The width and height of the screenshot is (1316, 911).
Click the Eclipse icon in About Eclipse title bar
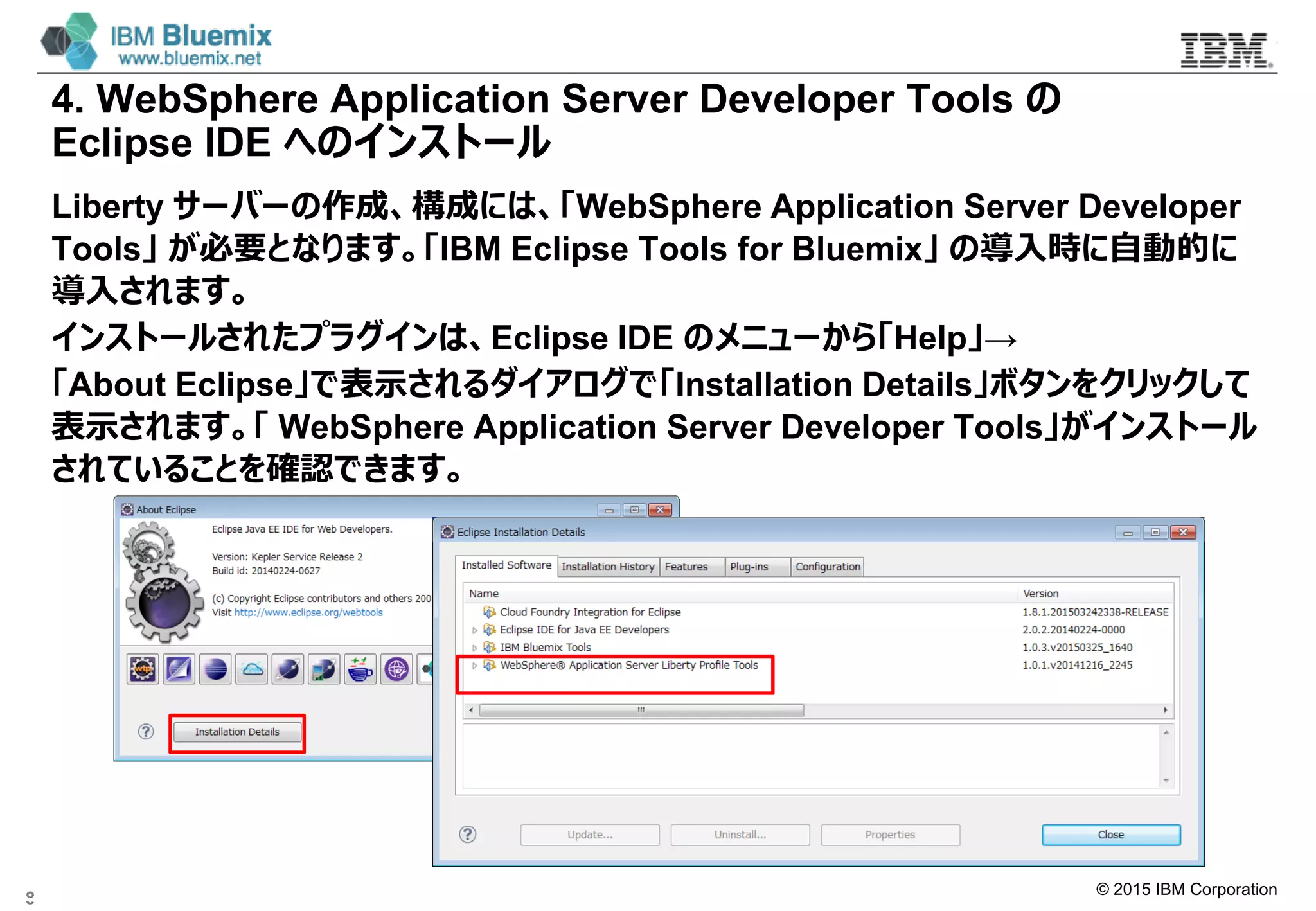(127, 509)
